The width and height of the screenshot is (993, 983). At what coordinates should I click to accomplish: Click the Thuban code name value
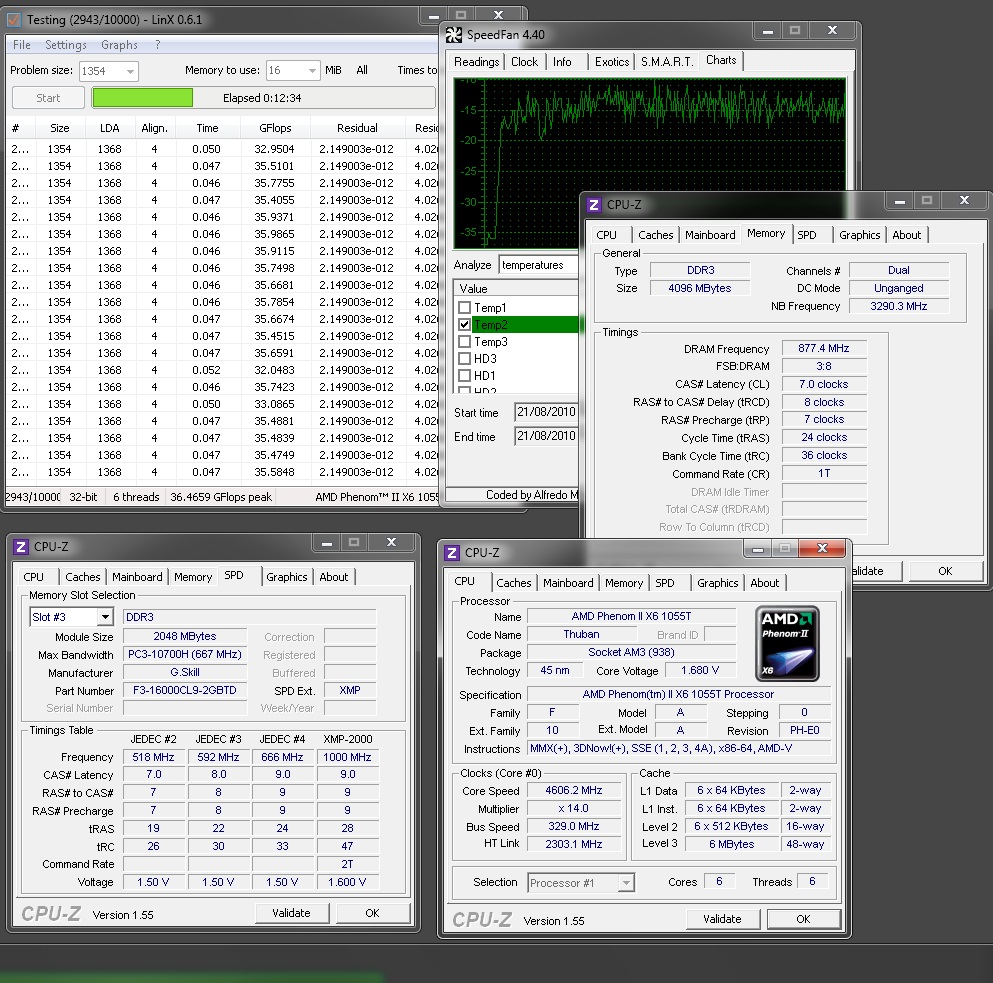point(581,634)
